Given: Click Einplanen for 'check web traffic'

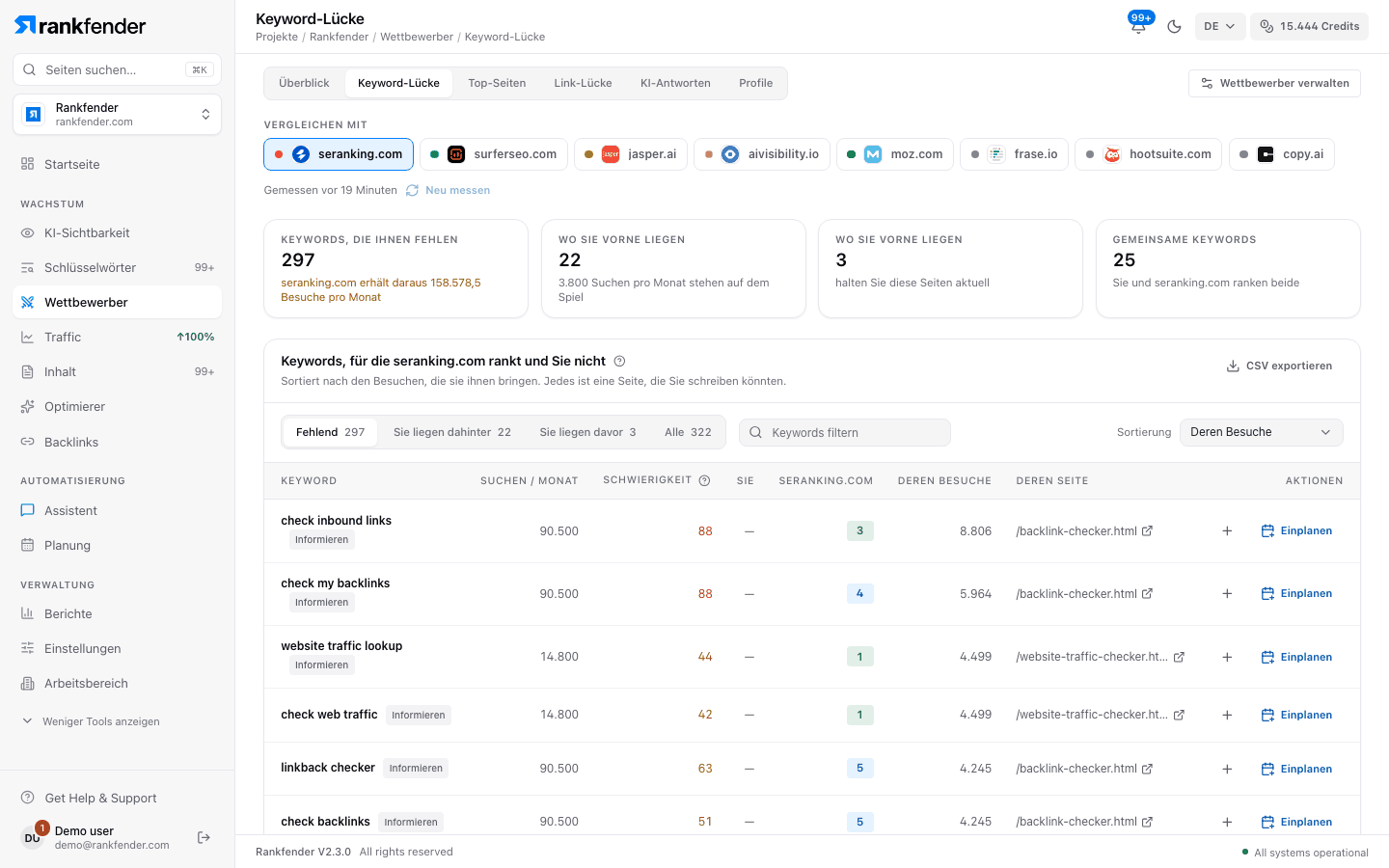Looking at the screenshot, I should tap(1296, 715).
